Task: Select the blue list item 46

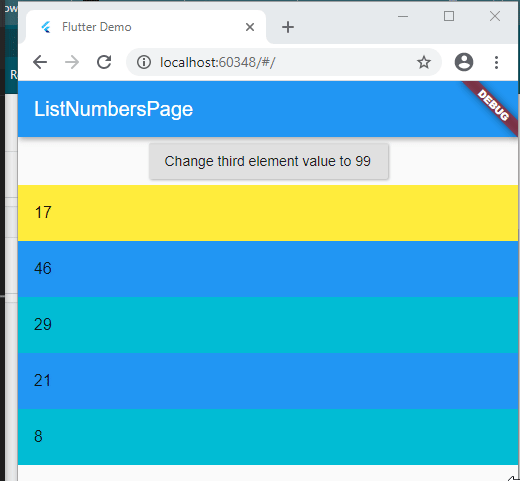Action: click(268, 269)
